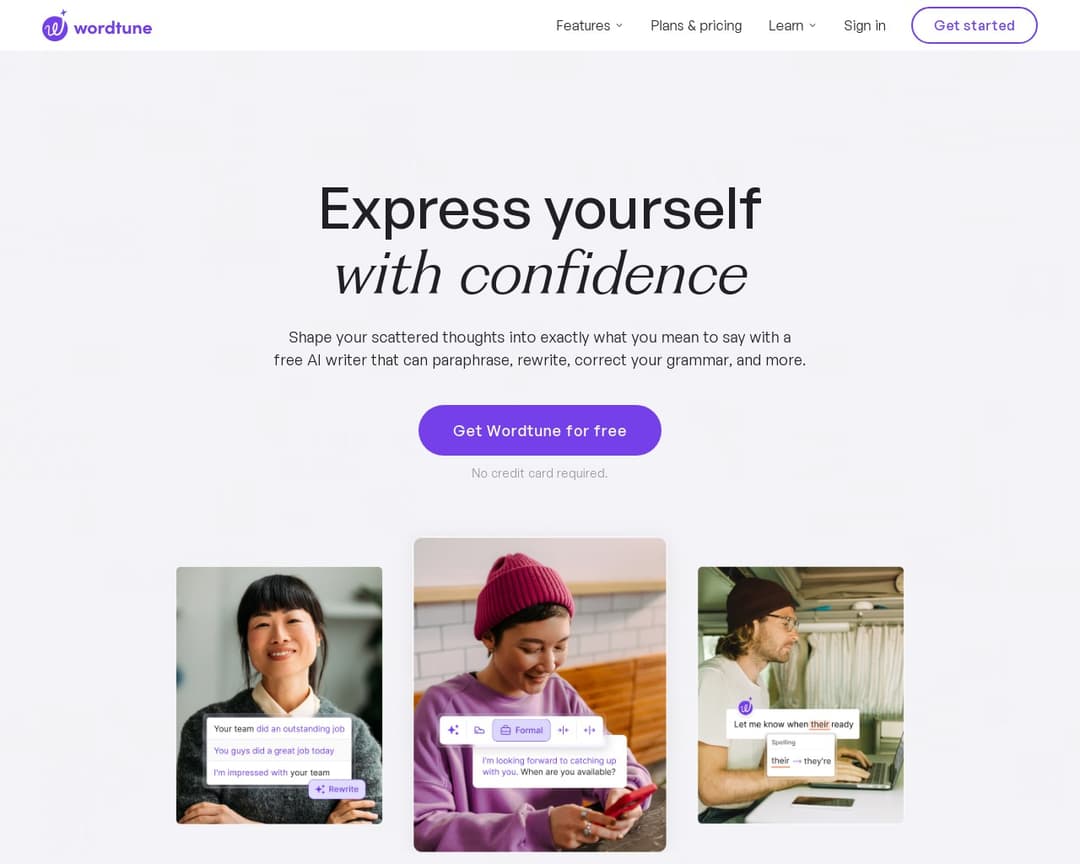Select the Formal briefcase tone button

521,730
